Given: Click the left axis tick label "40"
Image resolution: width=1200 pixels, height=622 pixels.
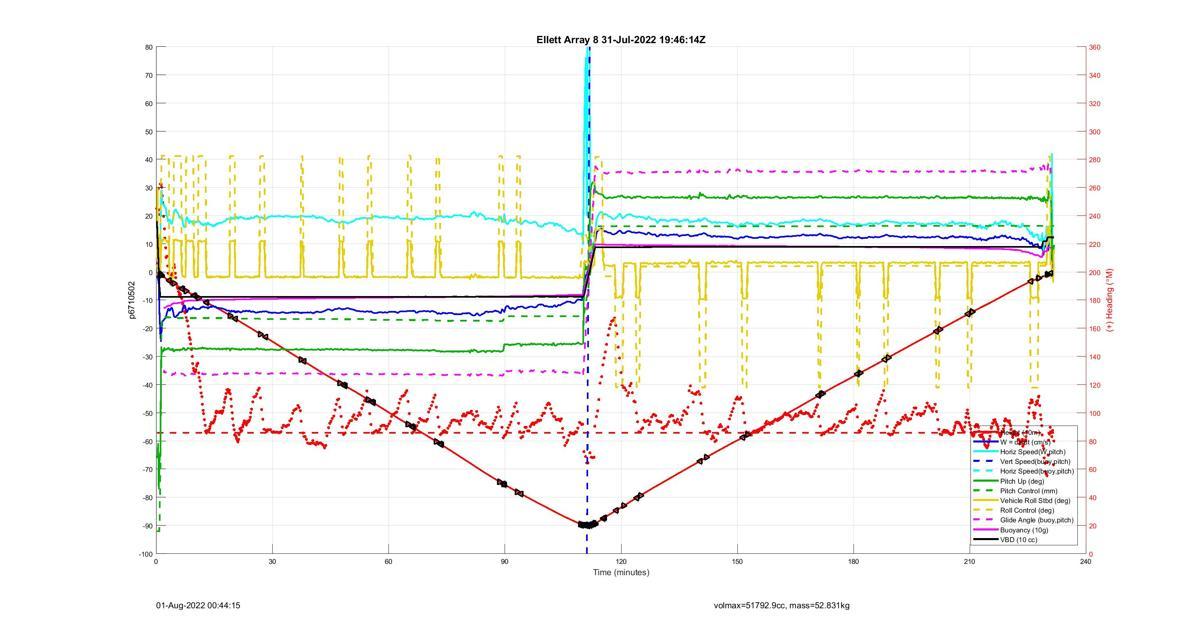Looking at the screenshot, I should [148, 160].
